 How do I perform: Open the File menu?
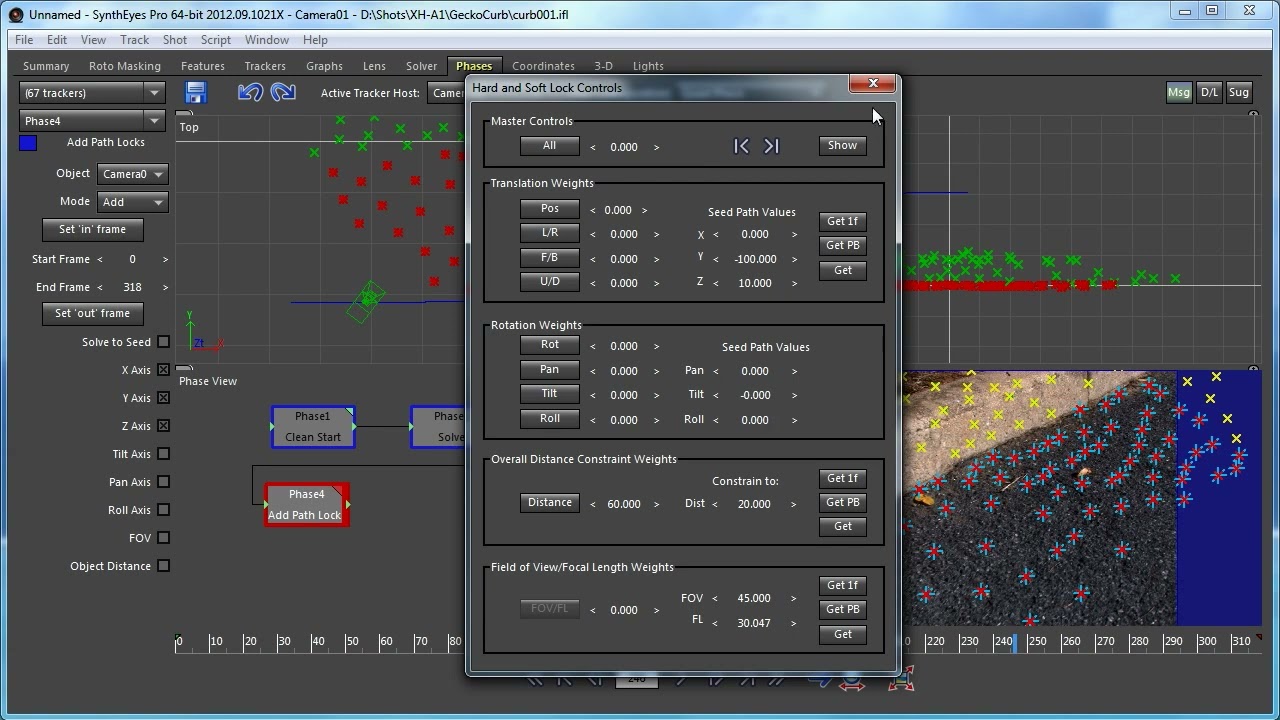point(24,40)
